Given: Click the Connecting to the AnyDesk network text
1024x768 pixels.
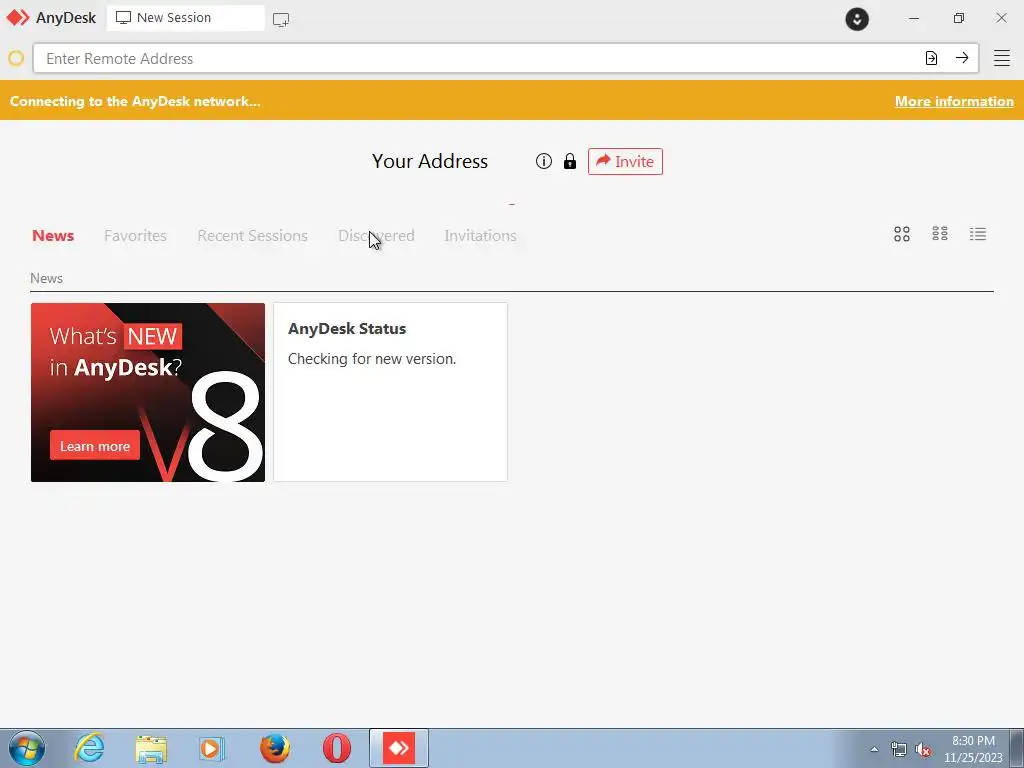Looking at the screenshot, I should pyautogui.click(x=135, y=101).
